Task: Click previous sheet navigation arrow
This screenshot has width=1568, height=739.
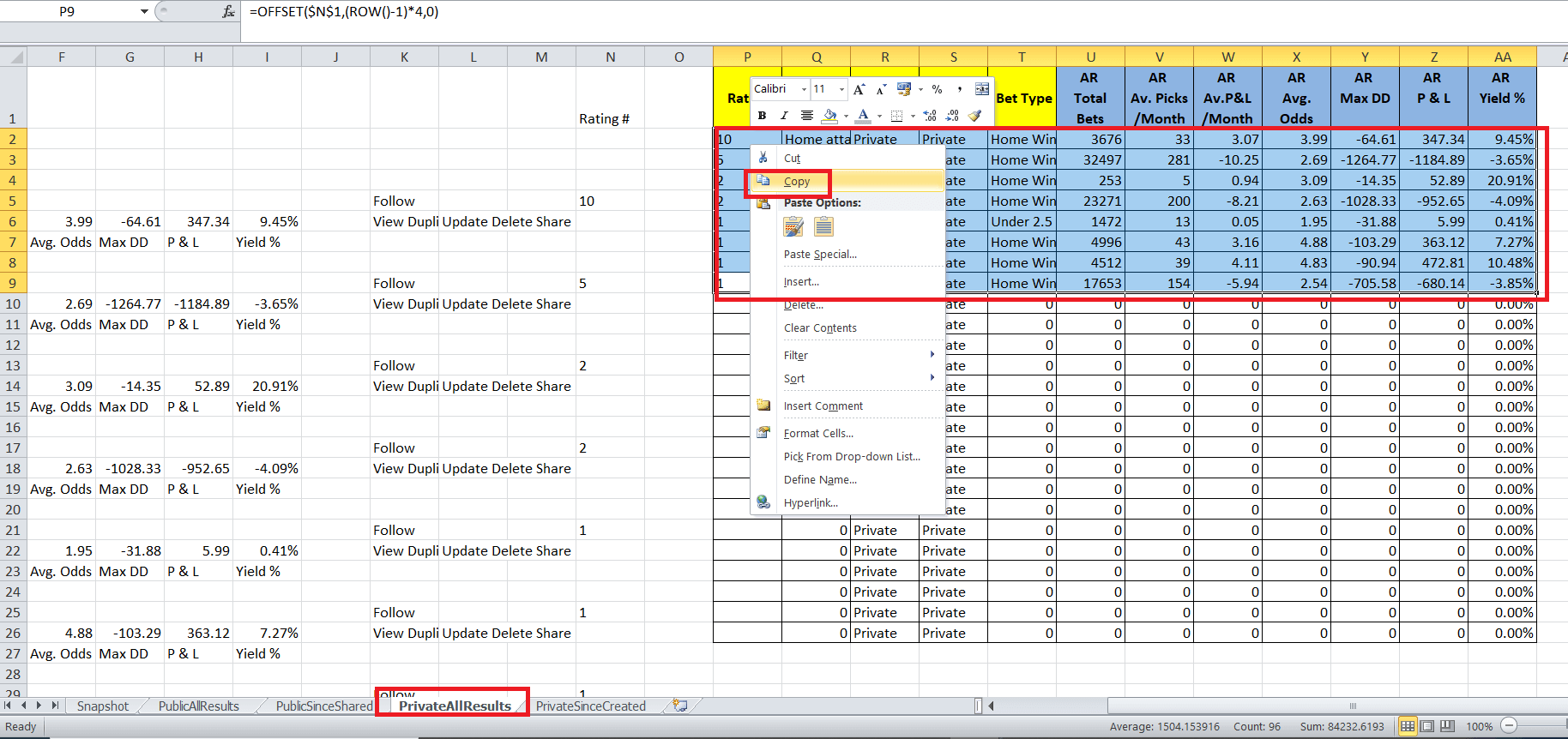Action: tap(24, 706)
